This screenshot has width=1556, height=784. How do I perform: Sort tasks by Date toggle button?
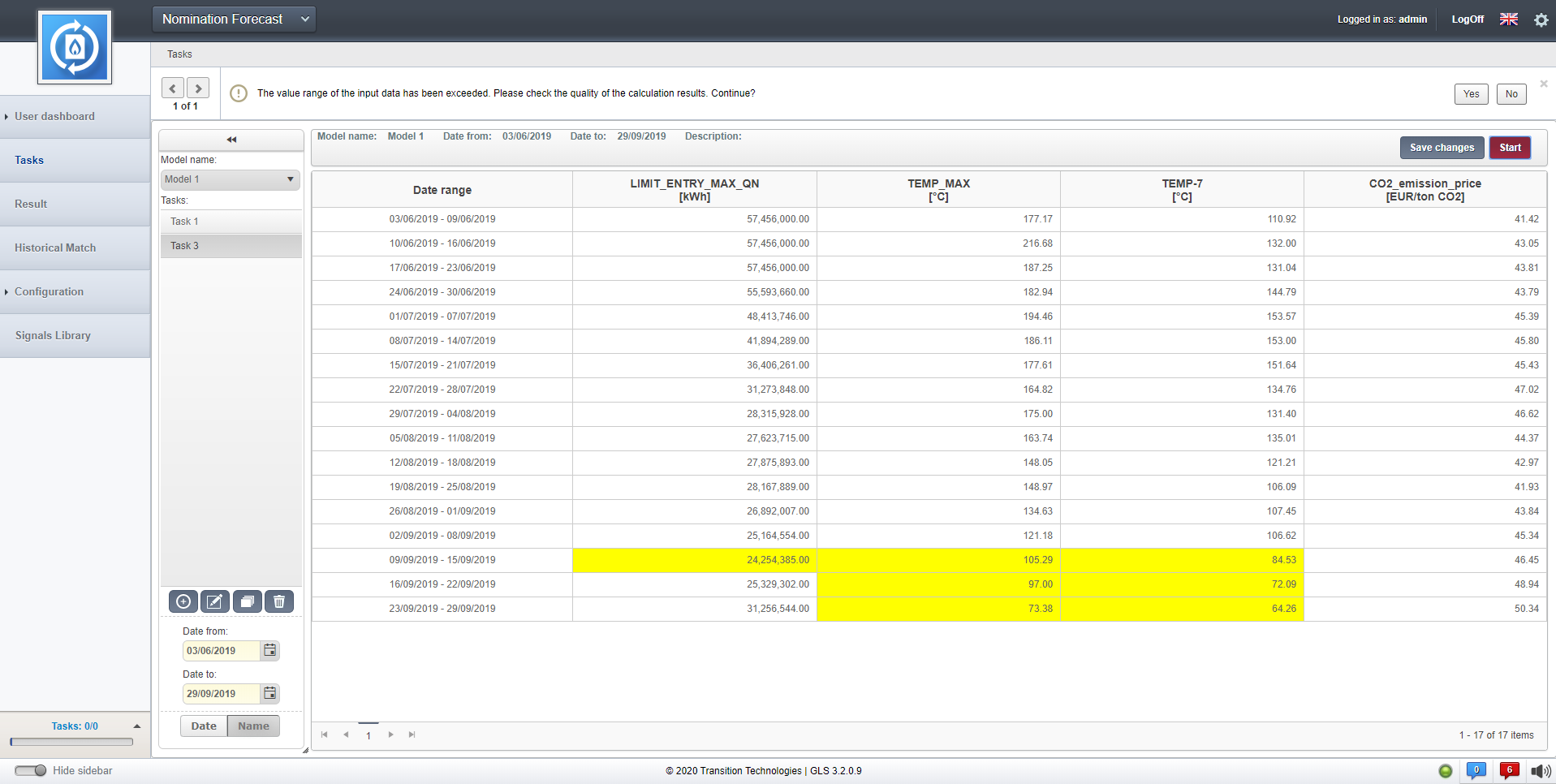pyautogui.click(x=204, y=726)
